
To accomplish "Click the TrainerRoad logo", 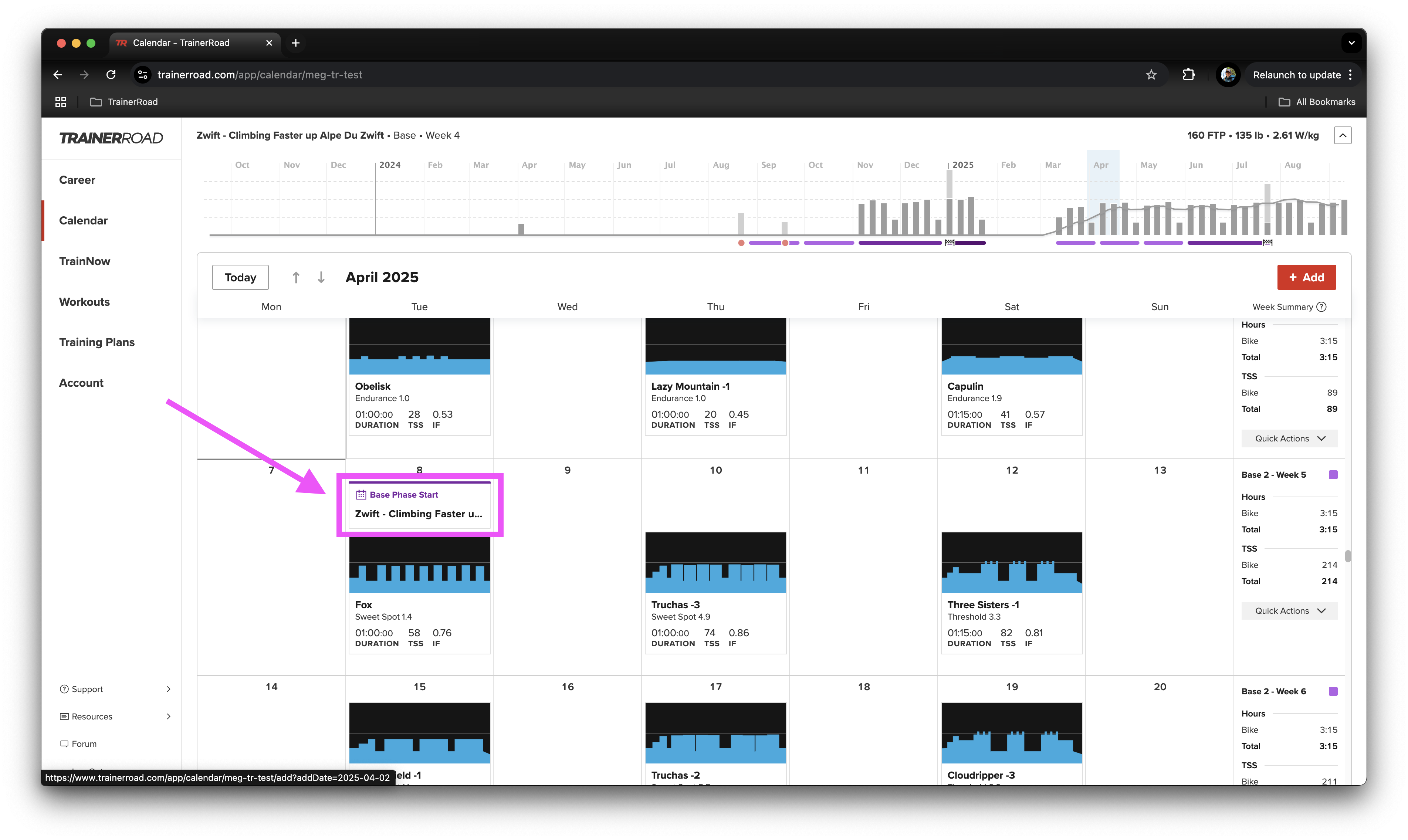I will point(111,138).
